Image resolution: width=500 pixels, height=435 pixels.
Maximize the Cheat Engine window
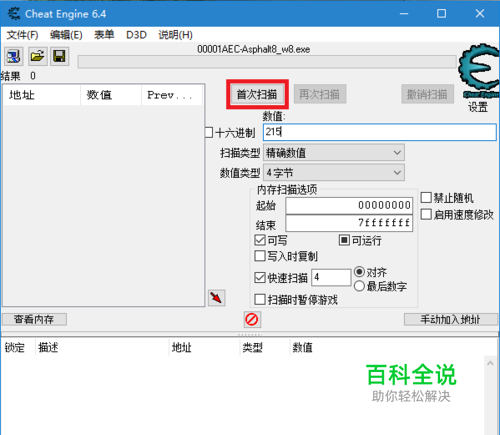pos(442,14)
